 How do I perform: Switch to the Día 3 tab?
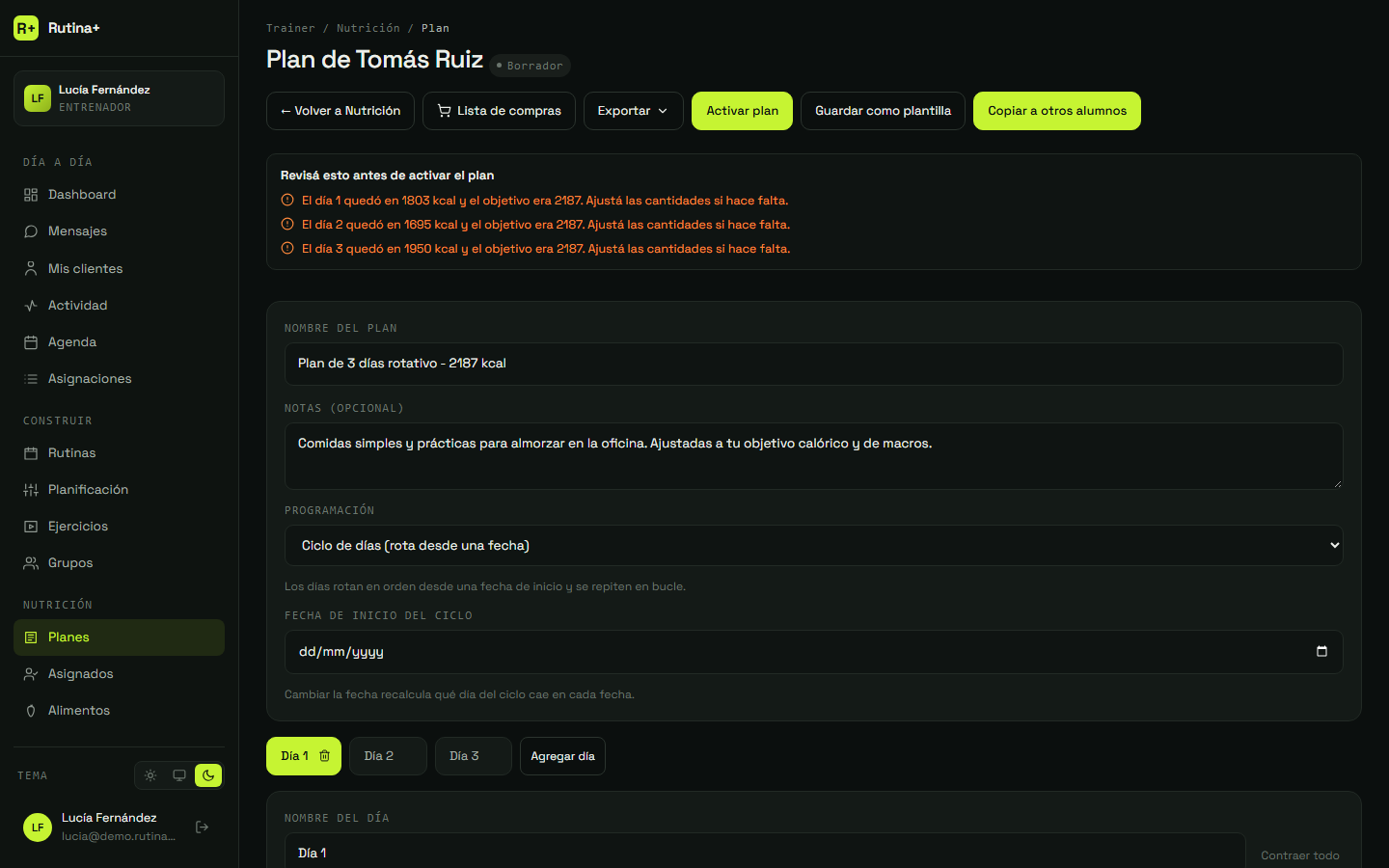tap(473, 756)
